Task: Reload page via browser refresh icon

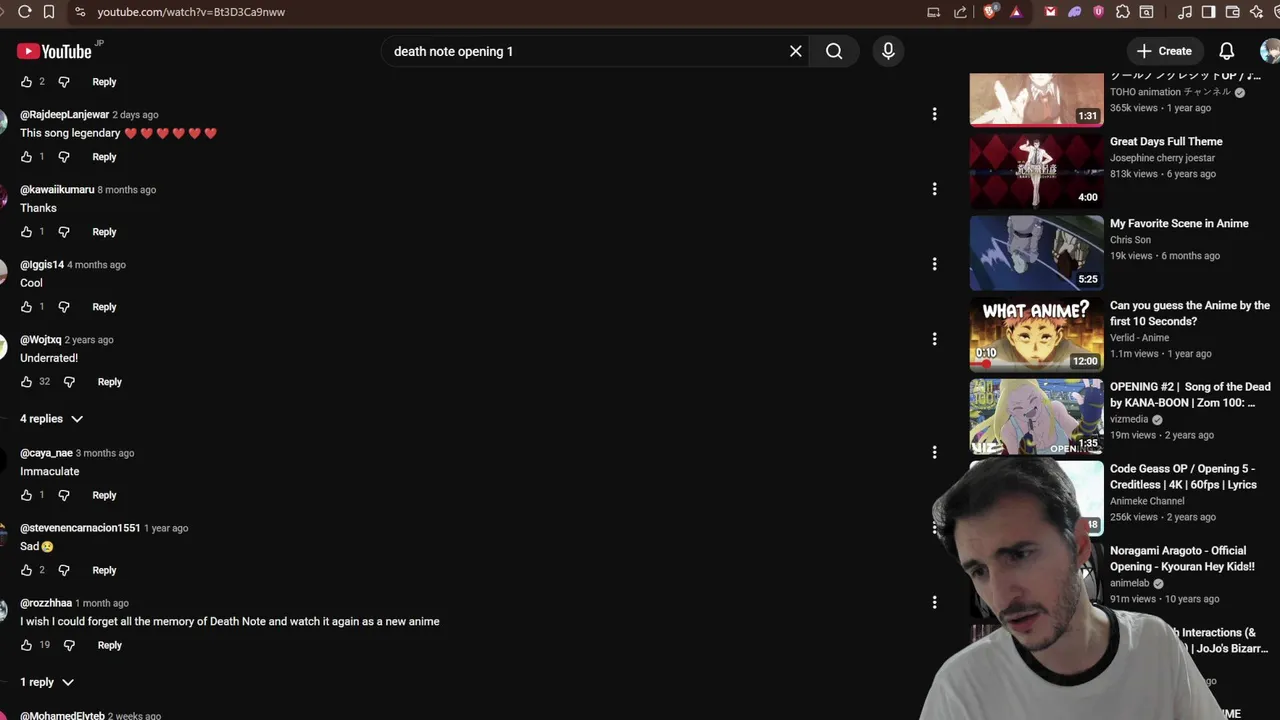Action: coord(25,12)
